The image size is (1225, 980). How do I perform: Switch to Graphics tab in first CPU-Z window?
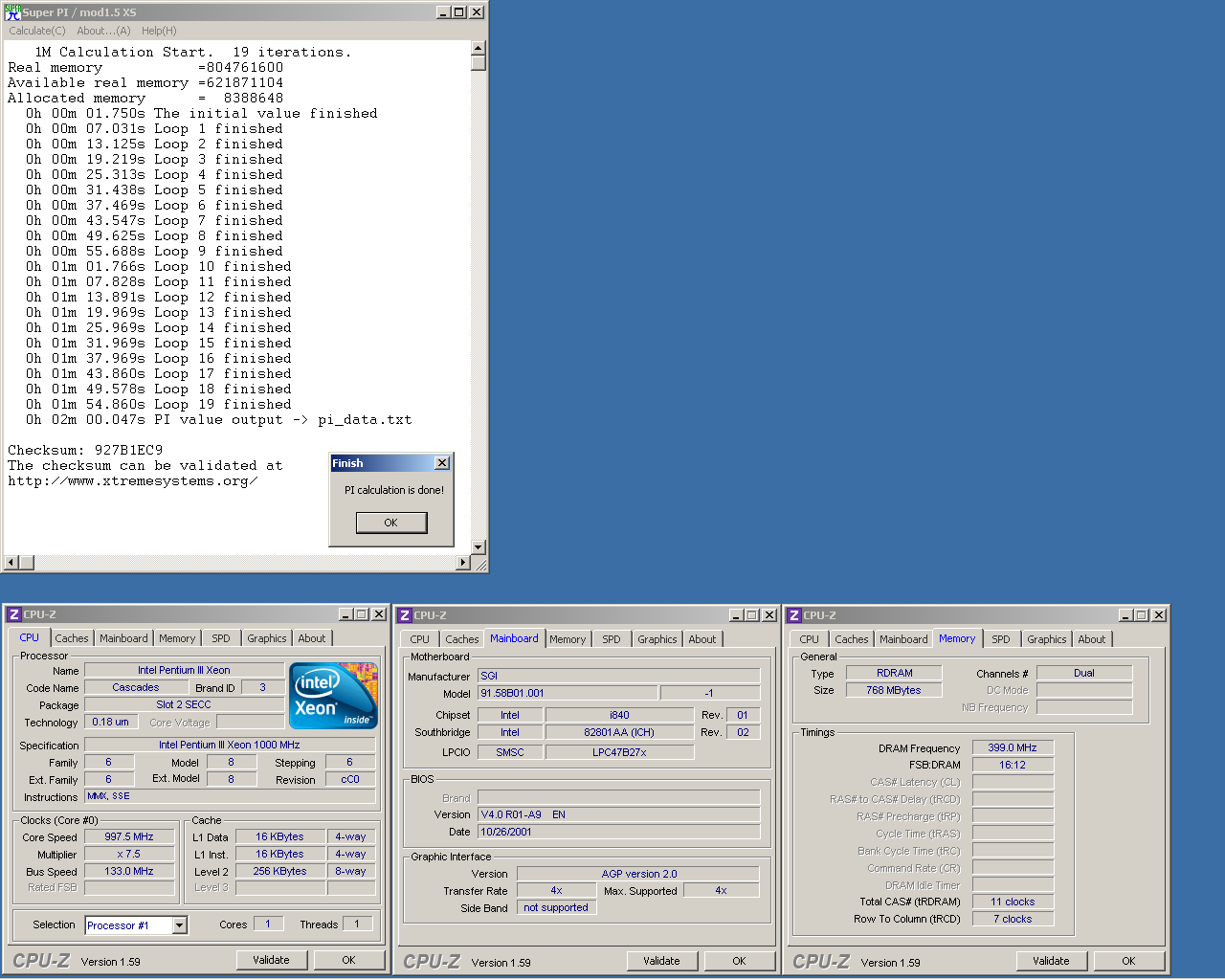click(267, 638)
